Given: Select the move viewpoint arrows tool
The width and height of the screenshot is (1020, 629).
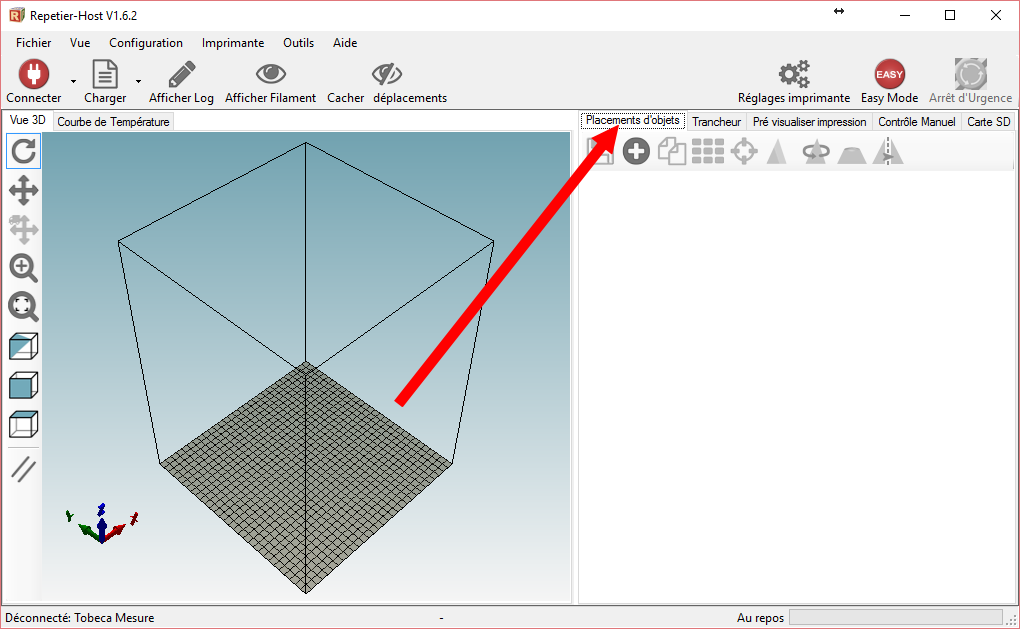Looking at the screenshot, I should pyautogui.click(x=23, y=190).
